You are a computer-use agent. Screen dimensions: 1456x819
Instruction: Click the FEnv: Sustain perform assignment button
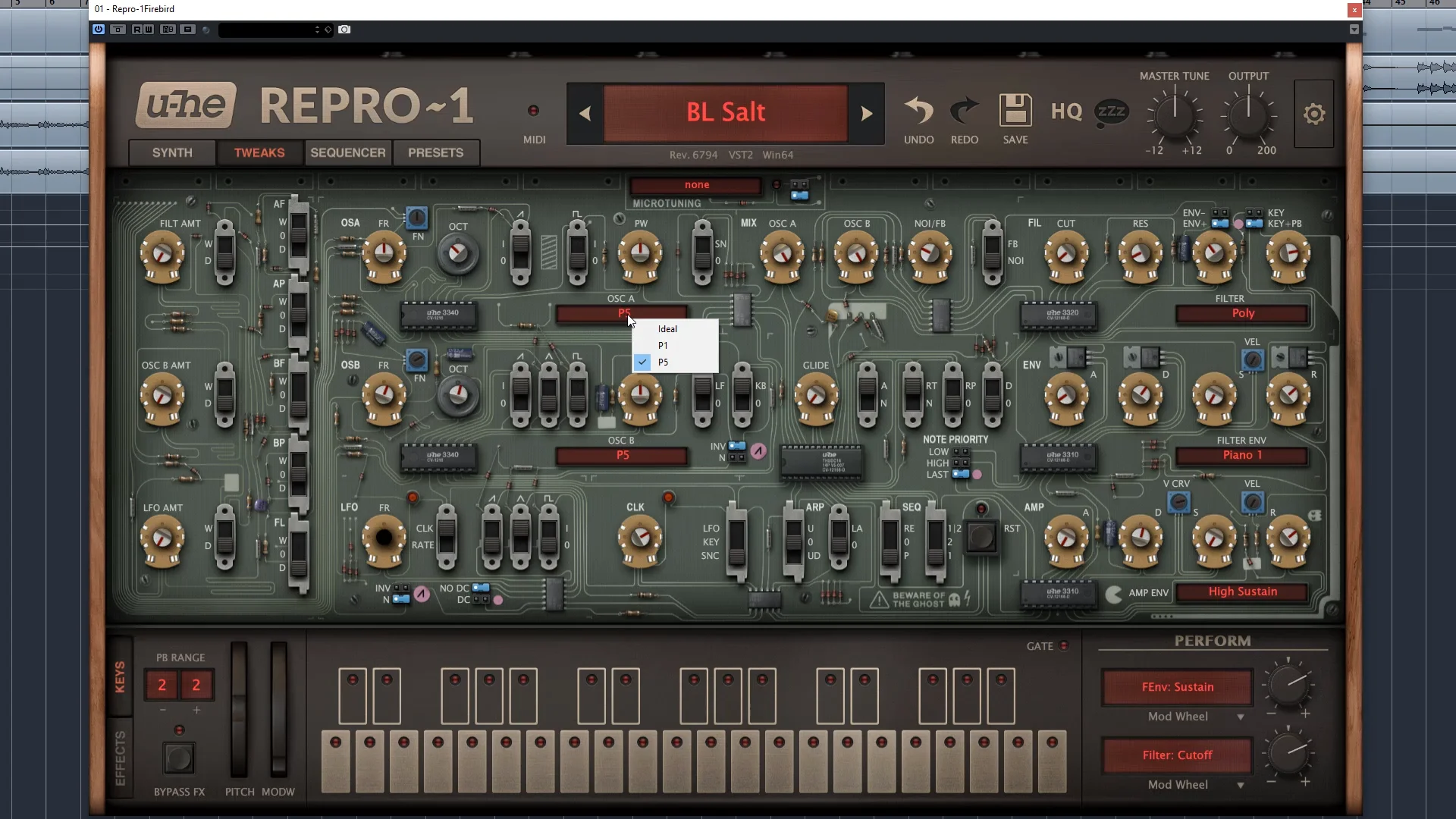(1177, 687)
